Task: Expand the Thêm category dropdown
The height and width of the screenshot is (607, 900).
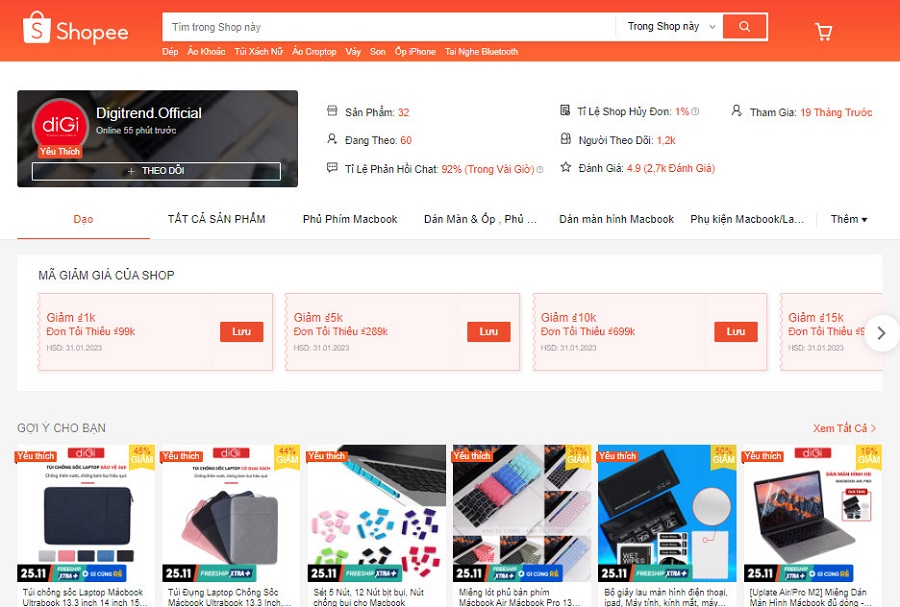Action: tap(849, 219)
